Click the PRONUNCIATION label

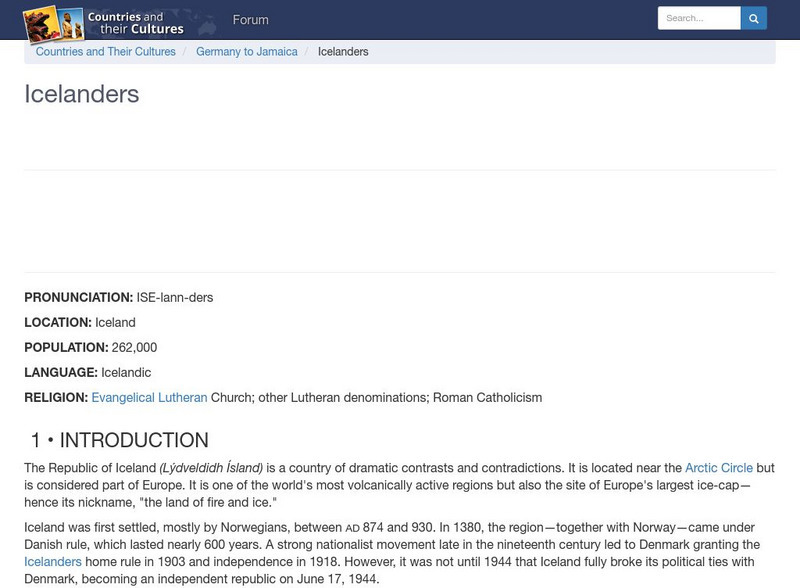point(78,298)
